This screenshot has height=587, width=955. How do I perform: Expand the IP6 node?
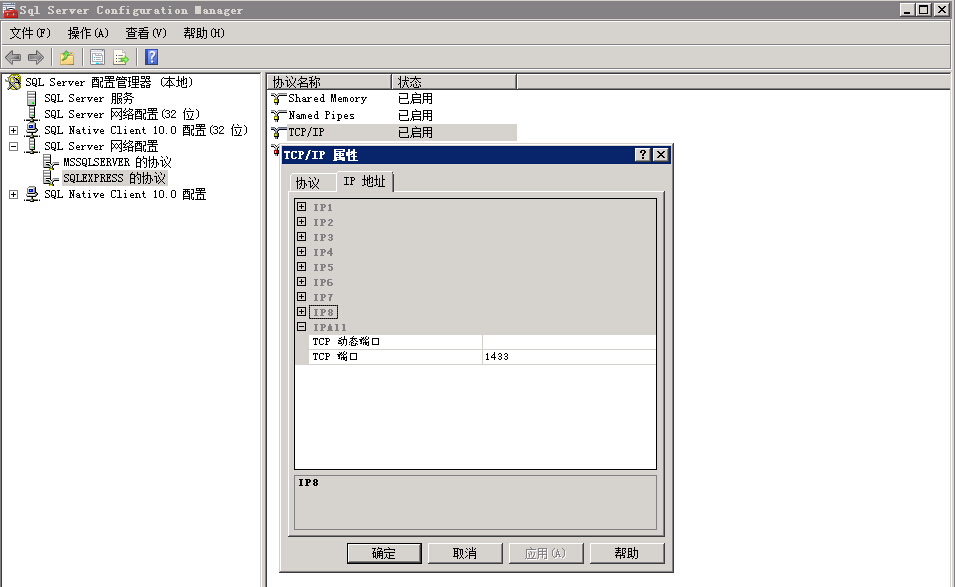(301, 281)
